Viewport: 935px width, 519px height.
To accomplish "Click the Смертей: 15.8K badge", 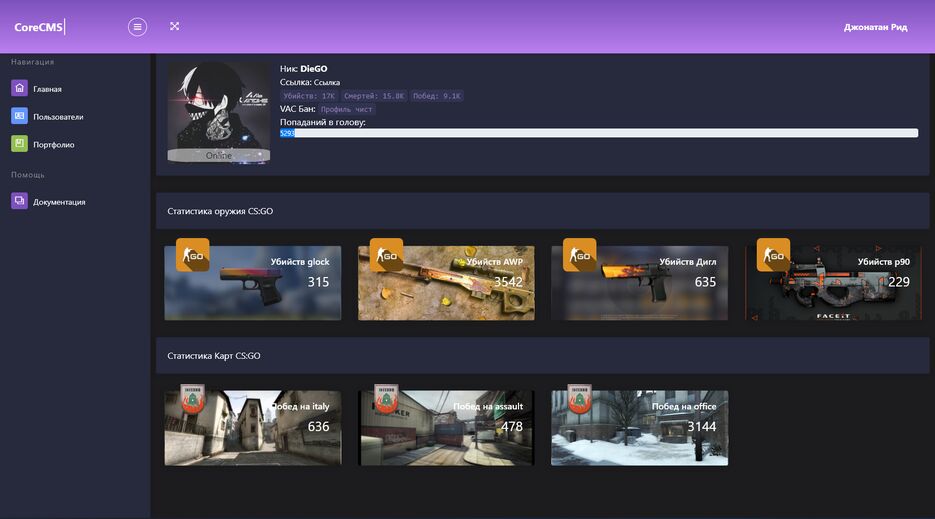I will [x=374, y=96].
